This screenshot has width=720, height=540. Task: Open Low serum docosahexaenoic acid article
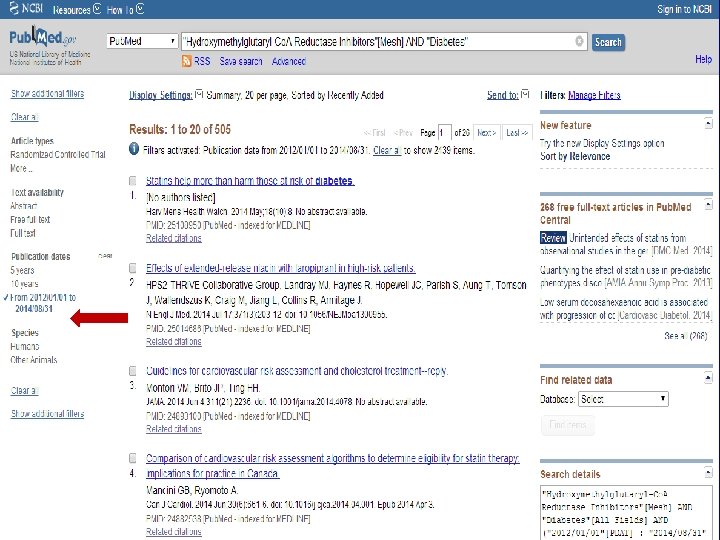624,309
